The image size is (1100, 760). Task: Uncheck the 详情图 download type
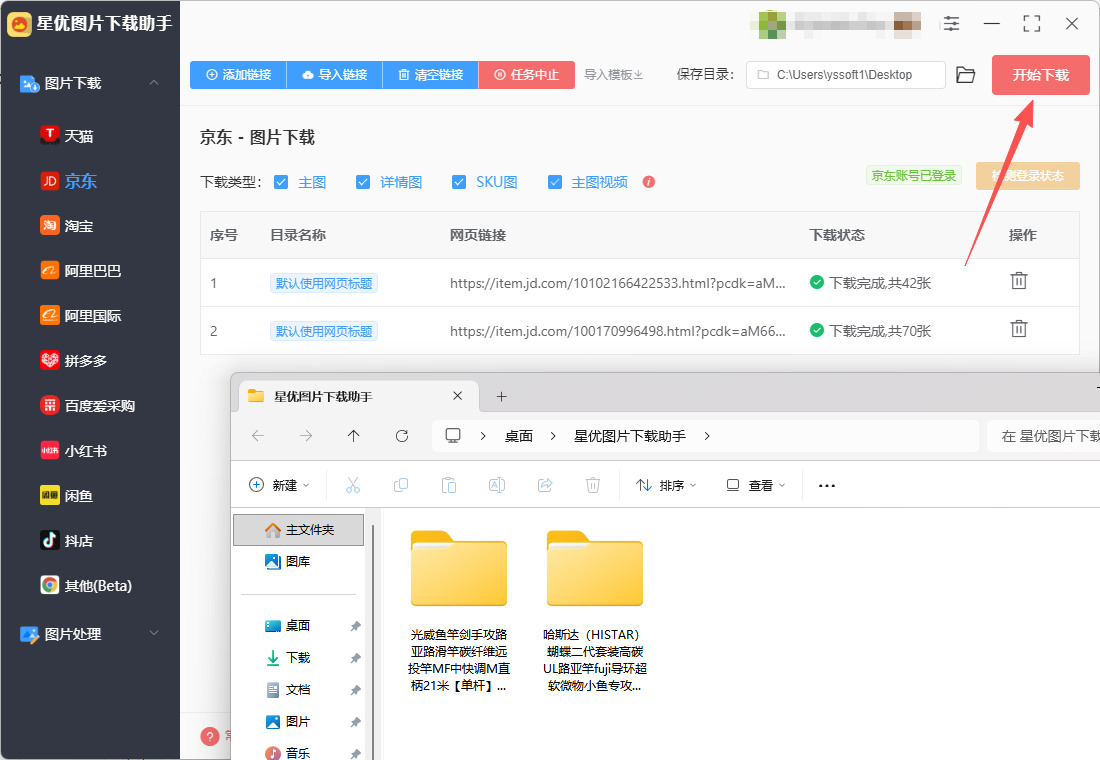click(363, 182)
